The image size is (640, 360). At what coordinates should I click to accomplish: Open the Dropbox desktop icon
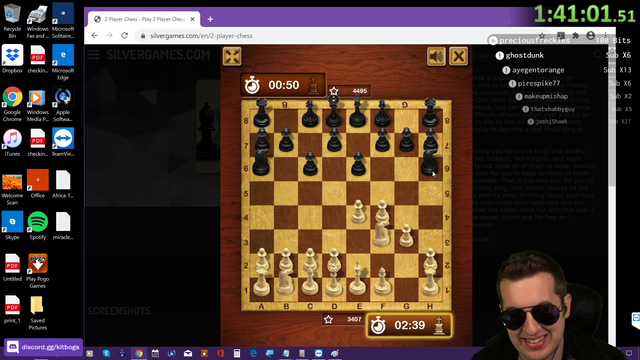(12, 59)
